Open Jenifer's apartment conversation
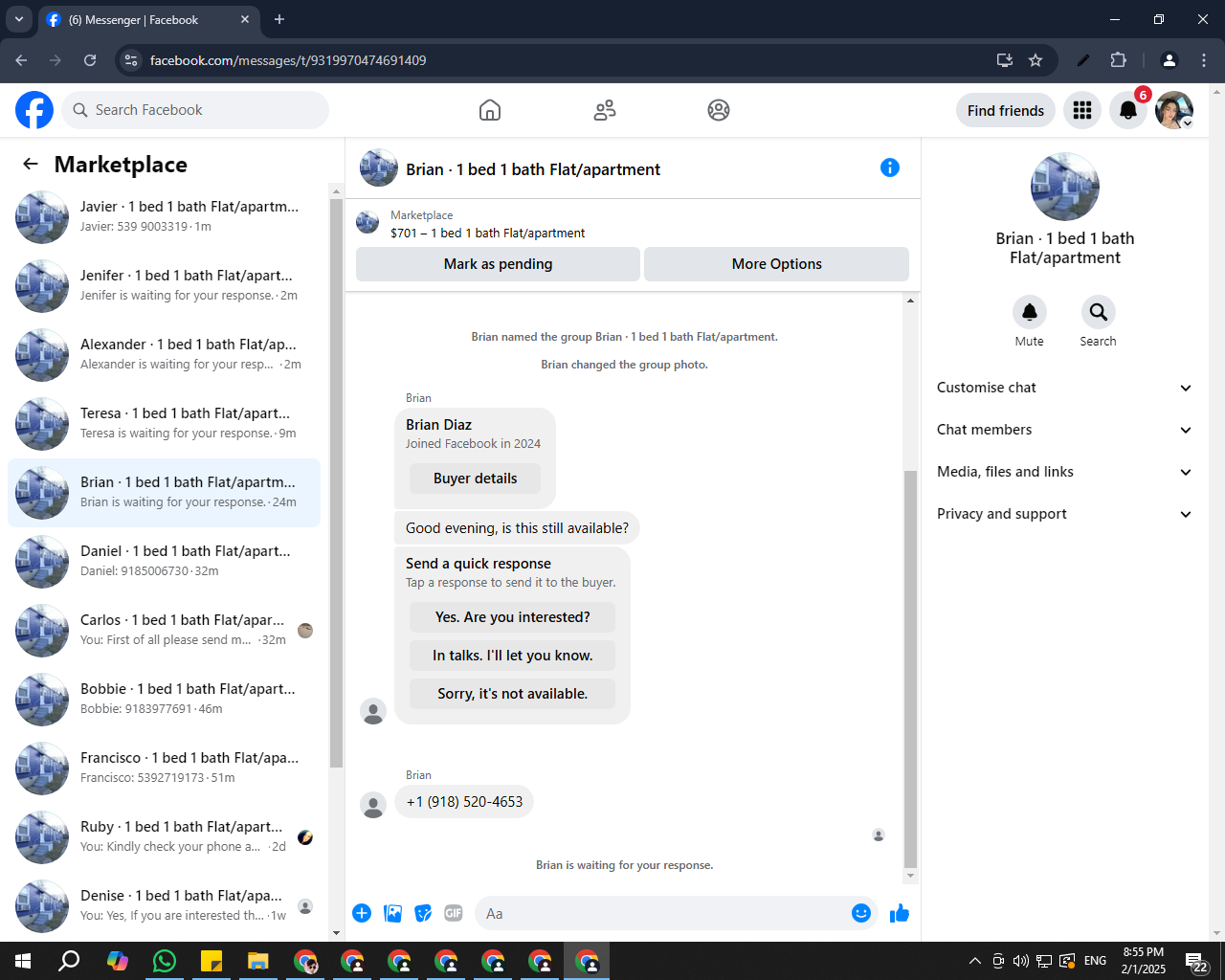1225x980 pixels. 165,286
